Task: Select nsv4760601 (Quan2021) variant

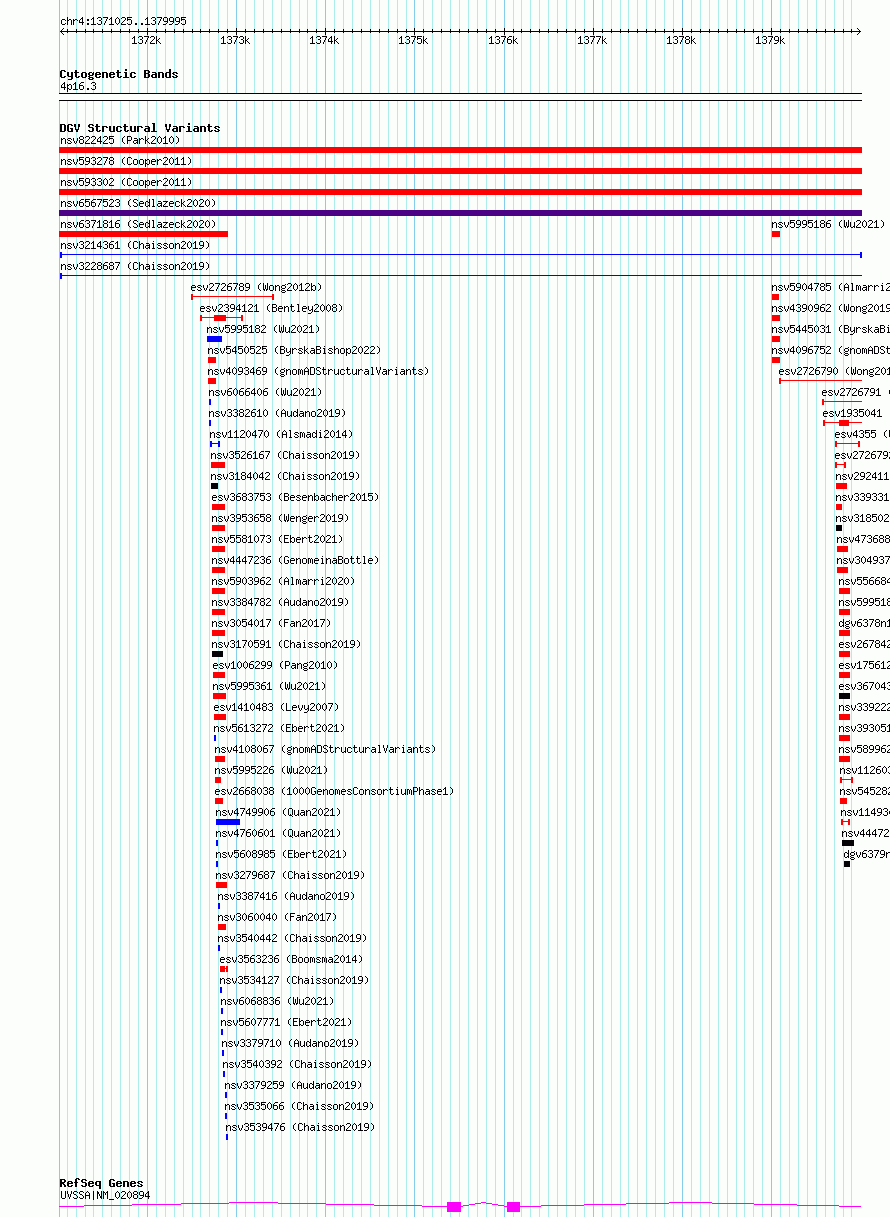Action: (279, 833)
